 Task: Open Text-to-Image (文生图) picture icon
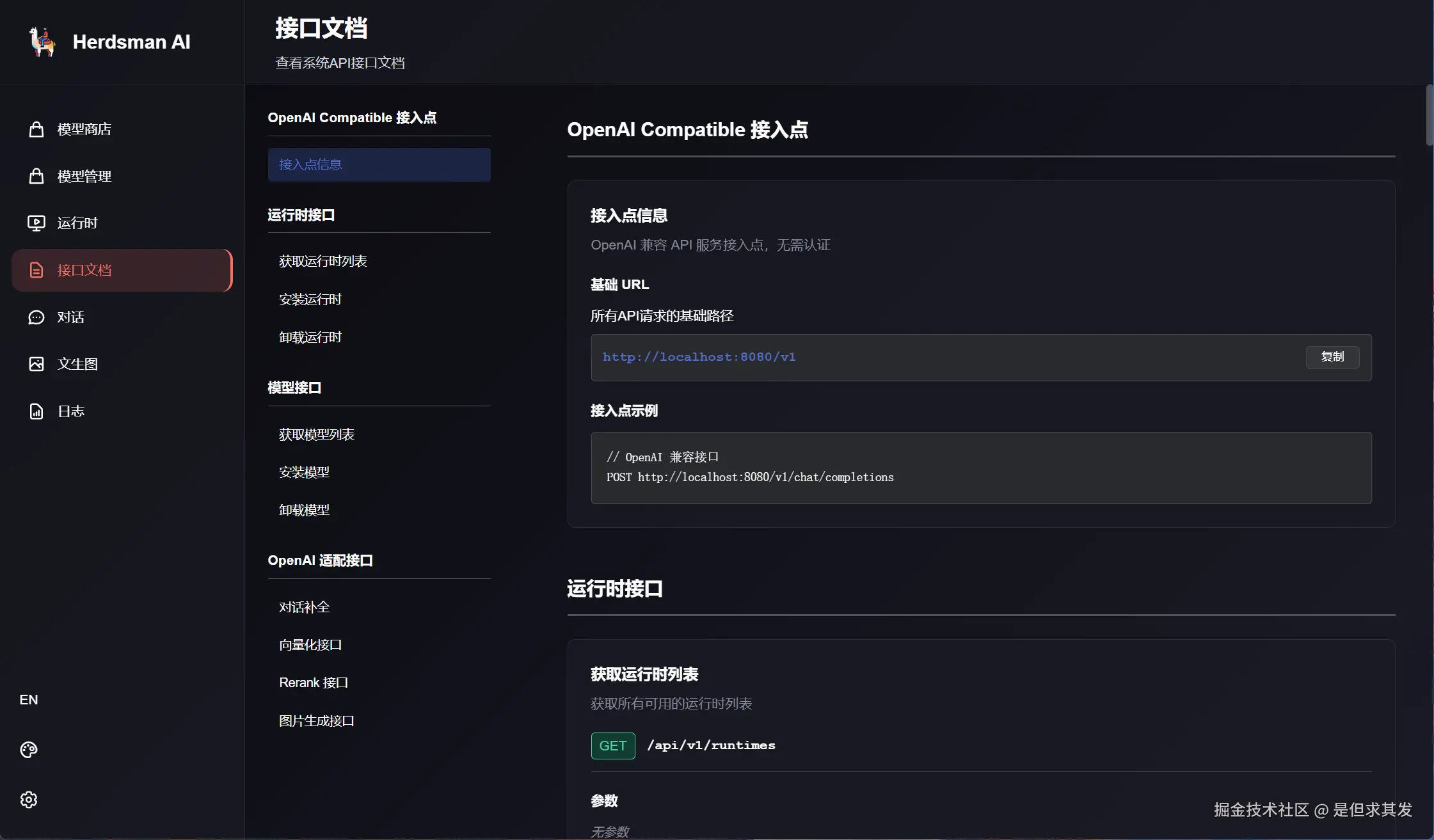tap(36, 364)
